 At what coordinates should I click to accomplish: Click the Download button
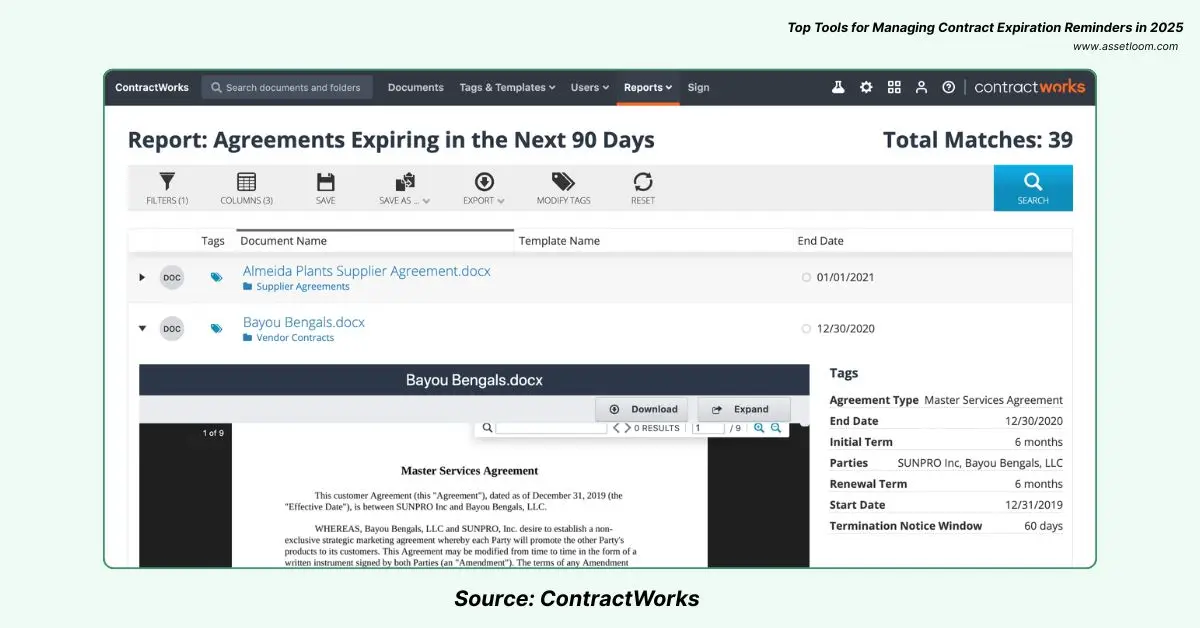point(642,409)
